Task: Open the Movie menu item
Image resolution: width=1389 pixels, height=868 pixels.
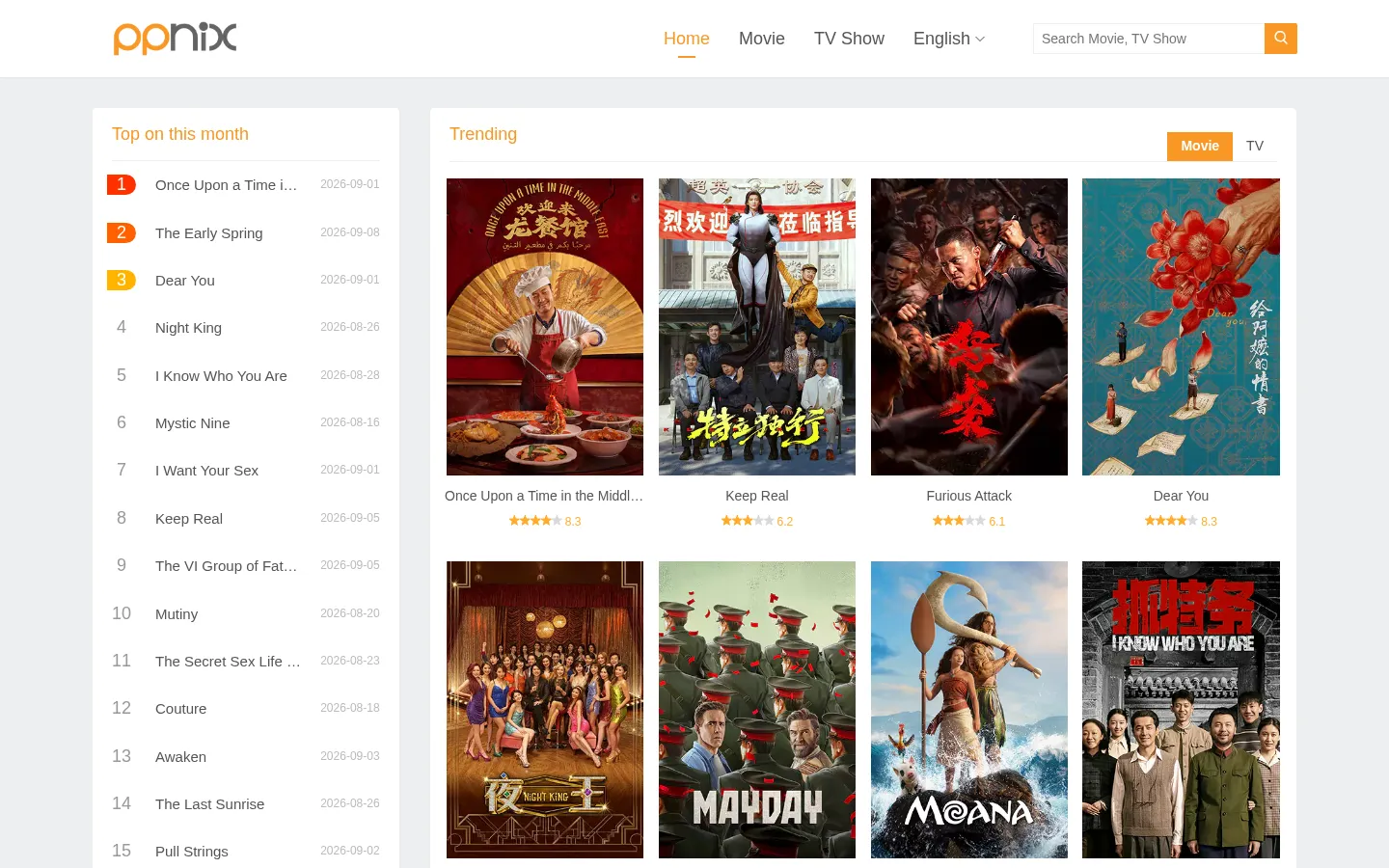Action: pyautogui.click(x=762, y=39)
